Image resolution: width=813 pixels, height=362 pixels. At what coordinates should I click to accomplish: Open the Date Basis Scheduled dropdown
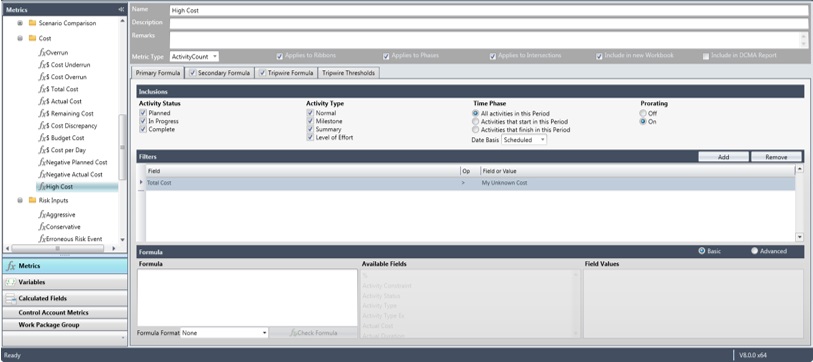524,140
